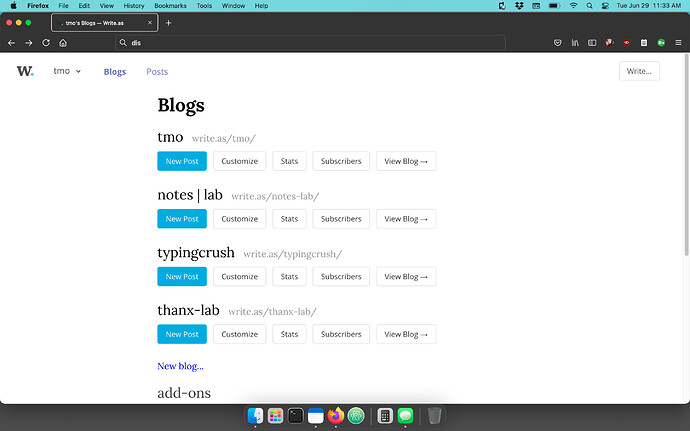Toggle the Firefox sidebar icon

pos(592,43)
